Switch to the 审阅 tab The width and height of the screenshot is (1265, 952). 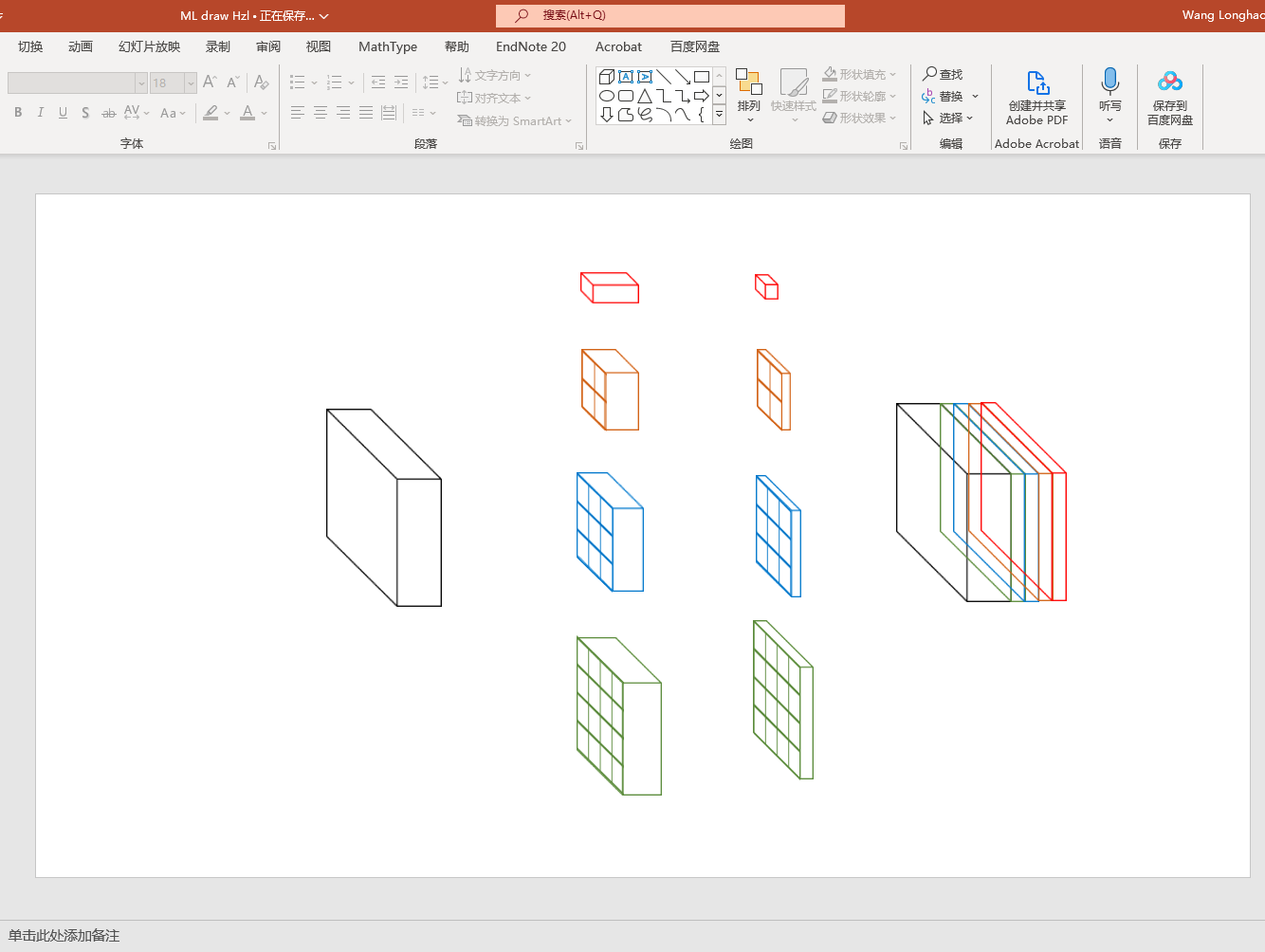(x=268, y=46)
